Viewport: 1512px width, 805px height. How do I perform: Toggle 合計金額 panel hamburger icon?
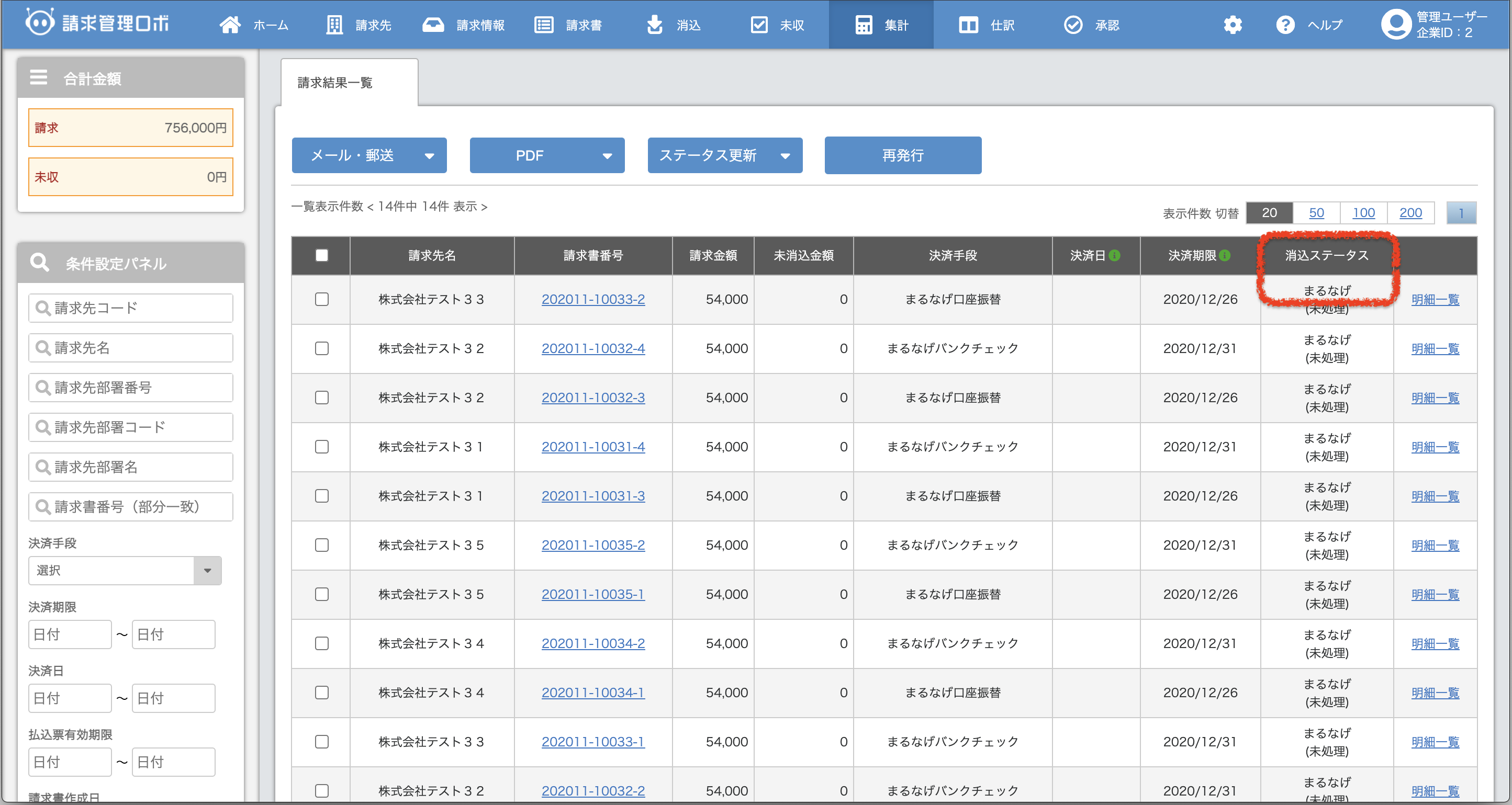tap(39, 77)
